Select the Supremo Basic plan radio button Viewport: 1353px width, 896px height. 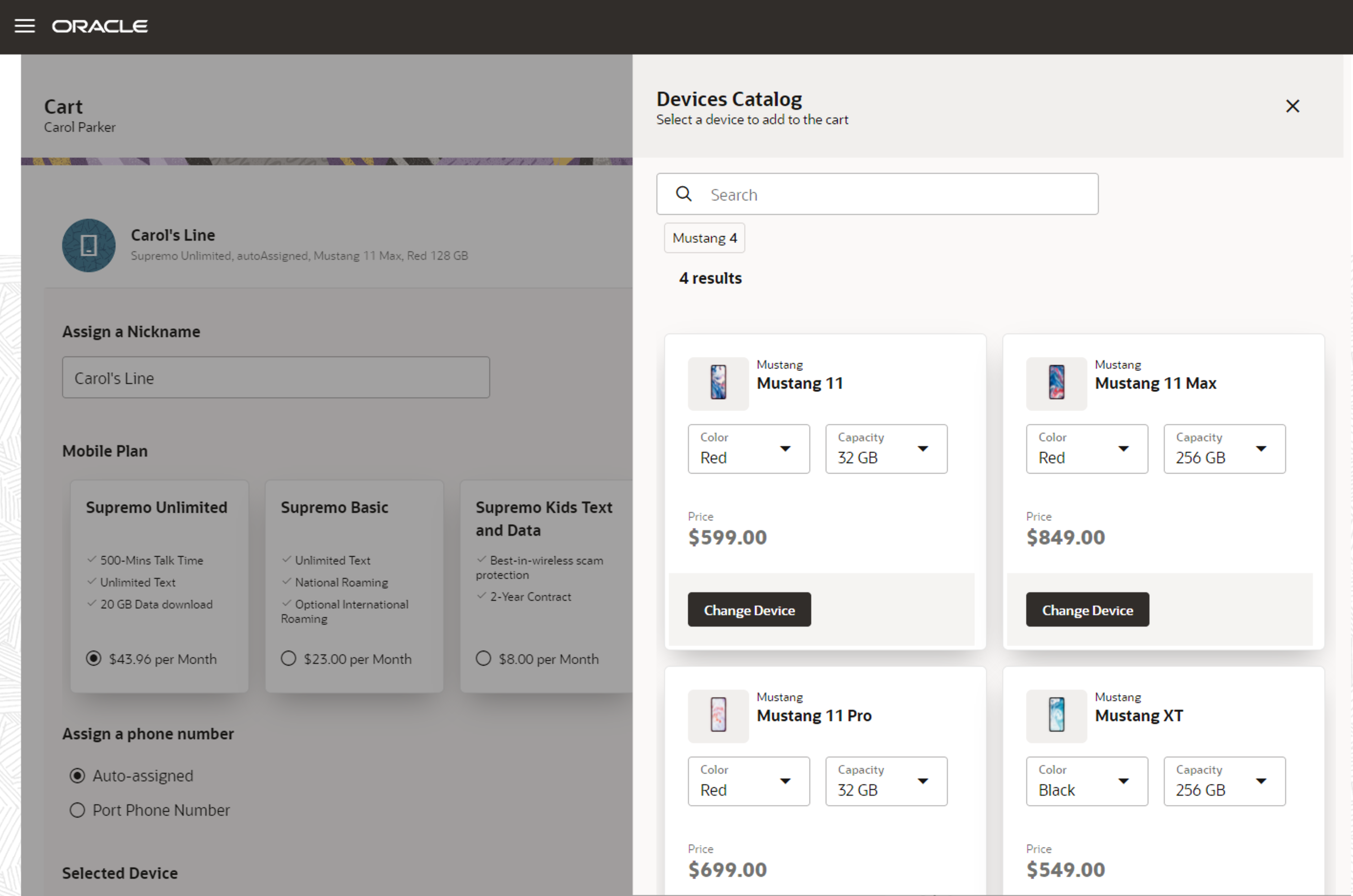[289, 659]
